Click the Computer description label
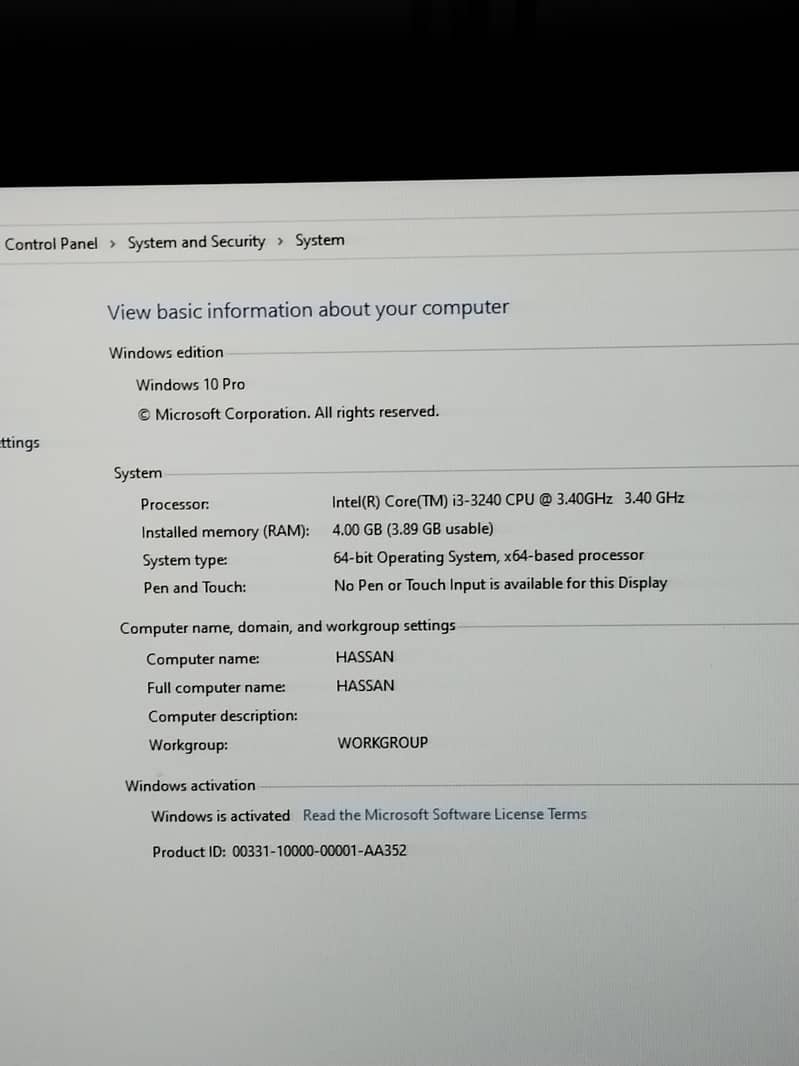 tap(223, 717)
